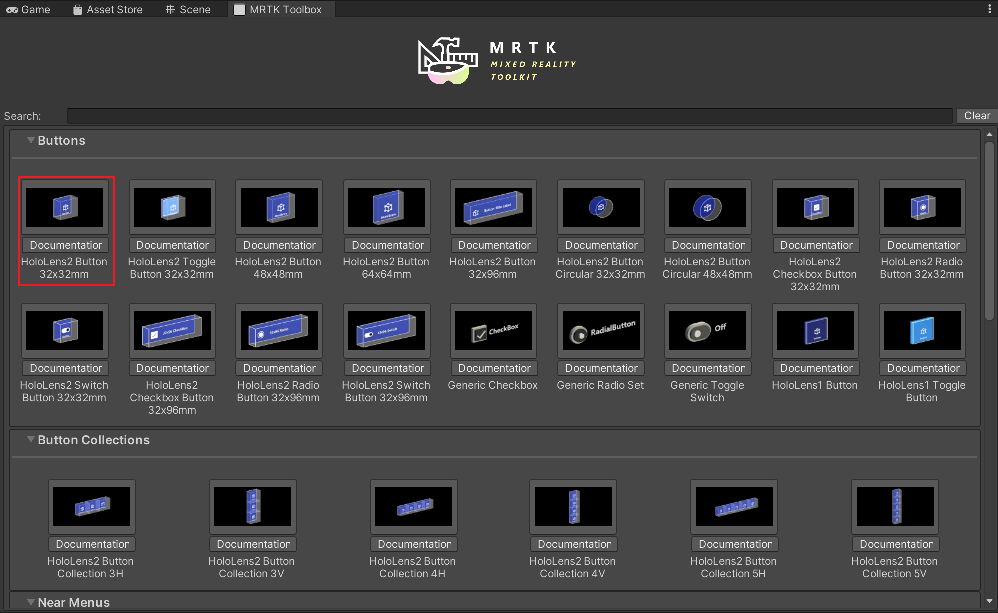Select the HoloLens2 Button 48x48mm thumbnail

pos(279,207)
